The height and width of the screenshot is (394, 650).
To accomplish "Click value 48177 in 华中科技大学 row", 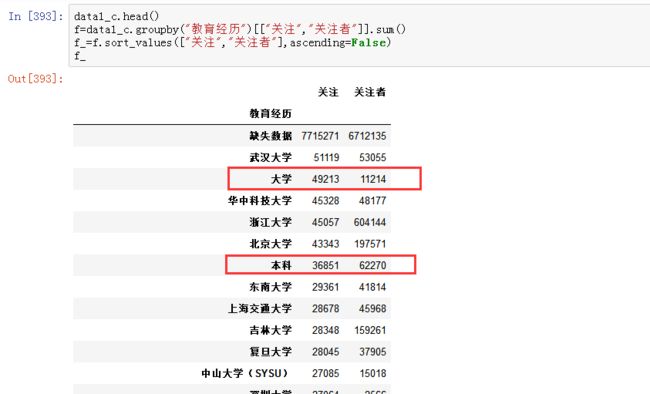I will (373, 201).
